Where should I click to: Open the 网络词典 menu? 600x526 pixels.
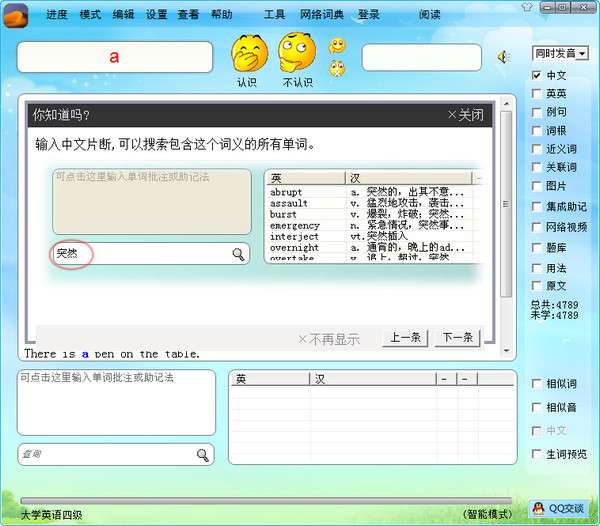(x=321, y=15)
